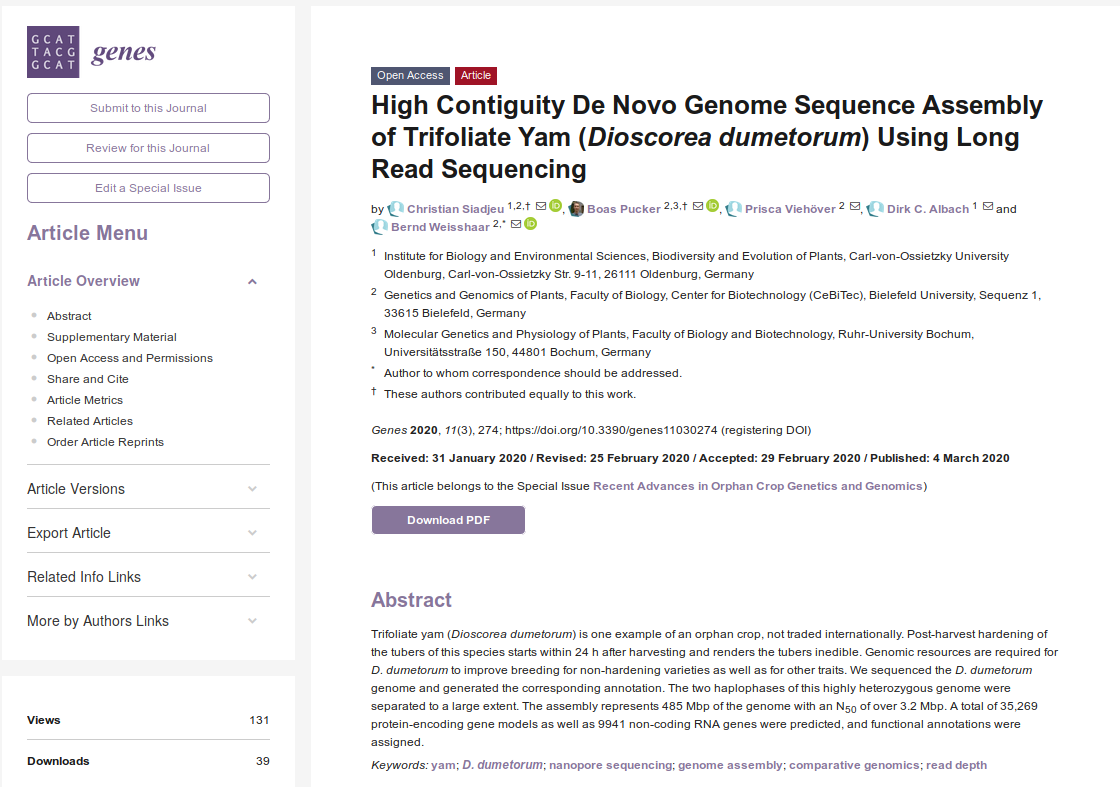This screenshot has height=787, width=1120.
Task: Click the Downloads count row
Action: tap(149, 761)
